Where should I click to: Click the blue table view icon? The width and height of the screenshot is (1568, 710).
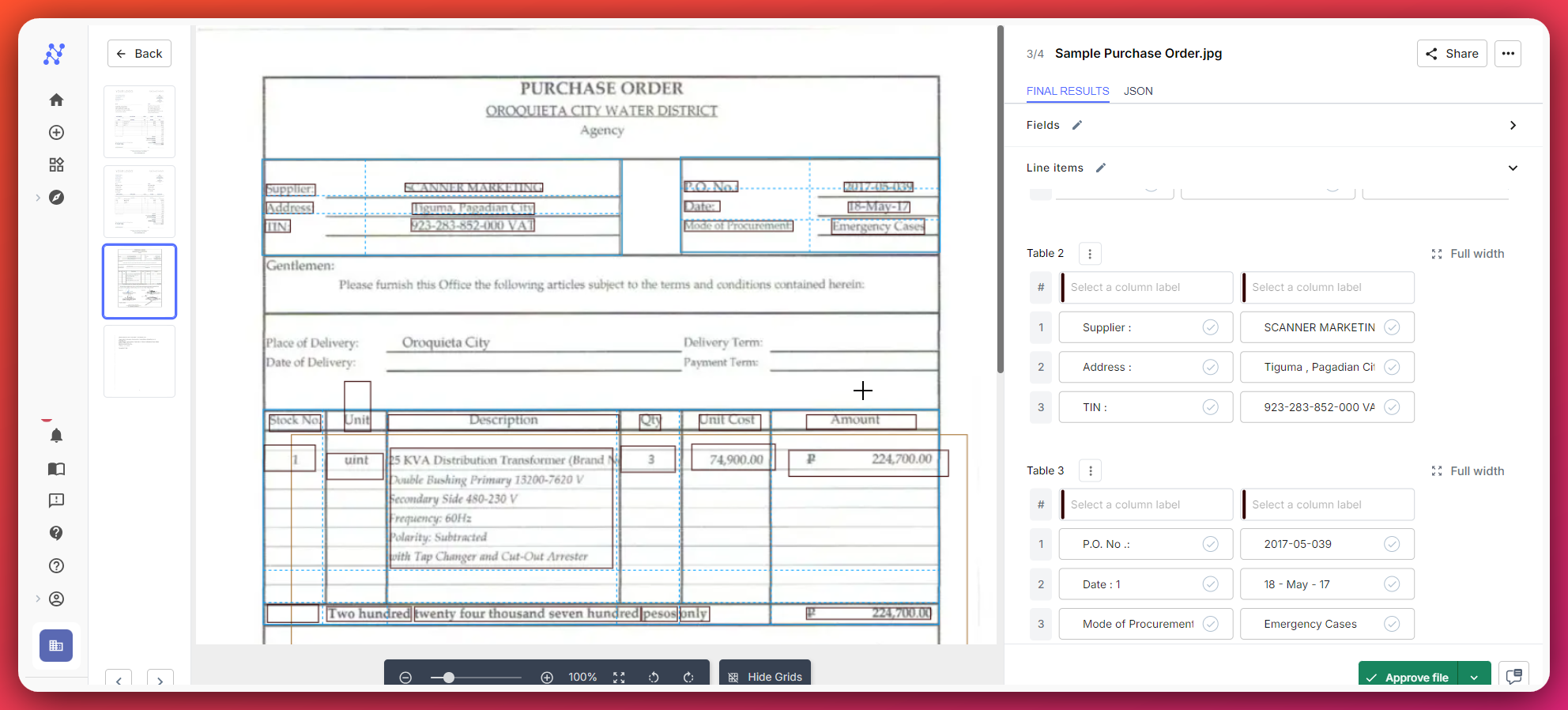(x=56, y=645)
